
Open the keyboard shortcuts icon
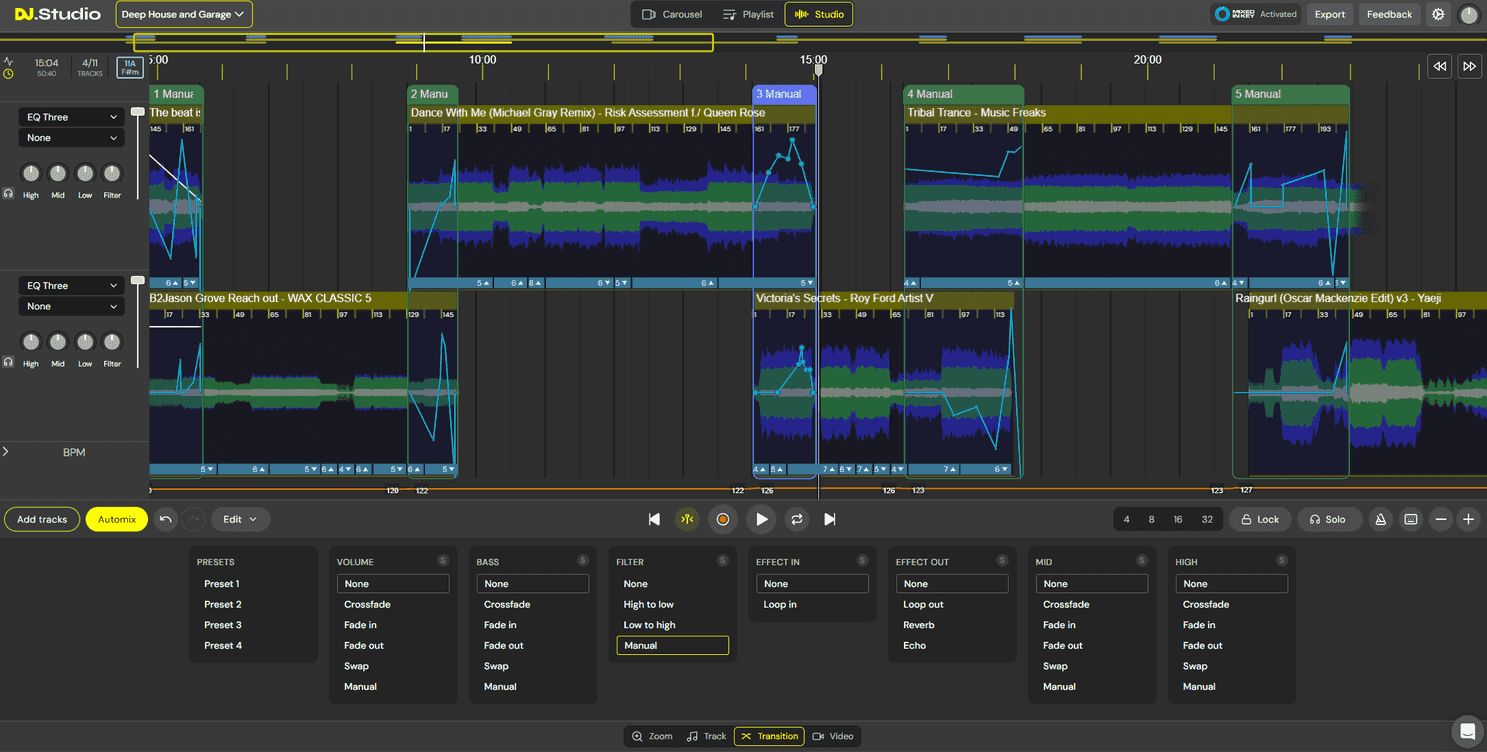1411,519
